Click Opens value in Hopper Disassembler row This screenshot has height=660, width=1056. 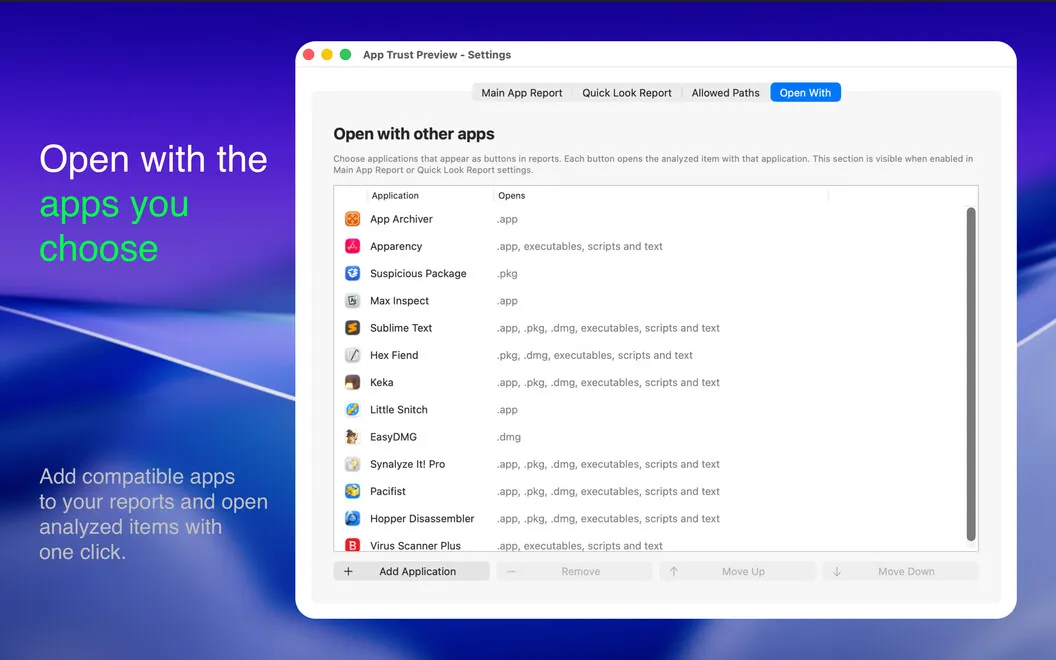click(x=608, y=519)
